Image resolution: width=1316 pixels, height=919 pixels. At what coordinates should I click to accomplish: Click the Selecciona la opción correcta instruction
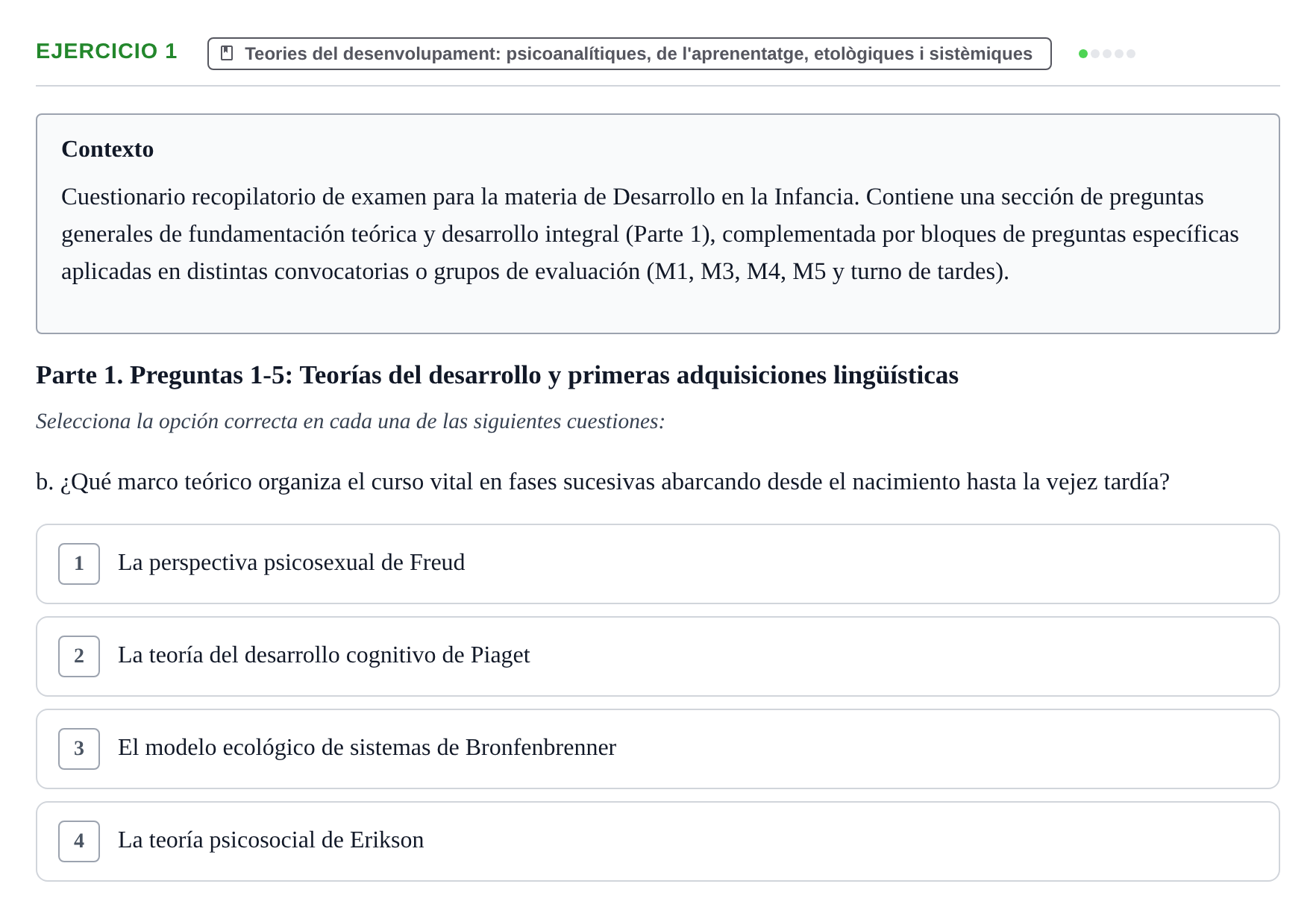(350, 421)
